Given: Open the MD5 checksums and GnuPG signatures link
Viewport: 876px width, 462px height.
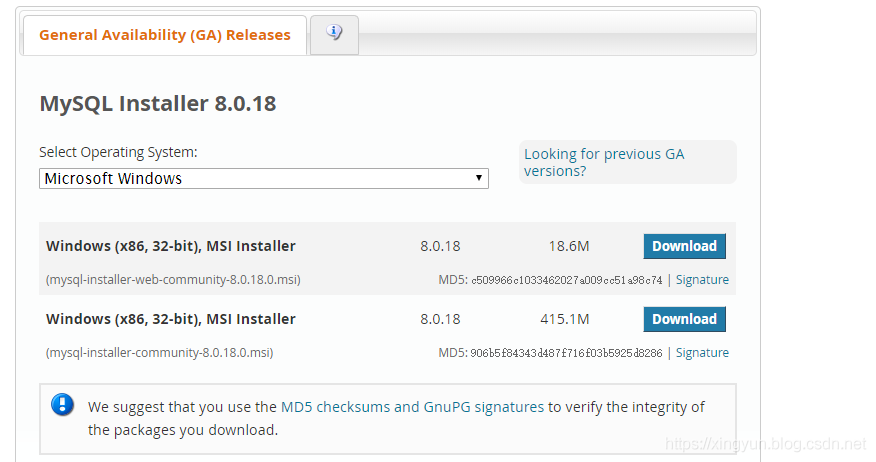Looking at the screenshot, I should (x=412, y=407).
